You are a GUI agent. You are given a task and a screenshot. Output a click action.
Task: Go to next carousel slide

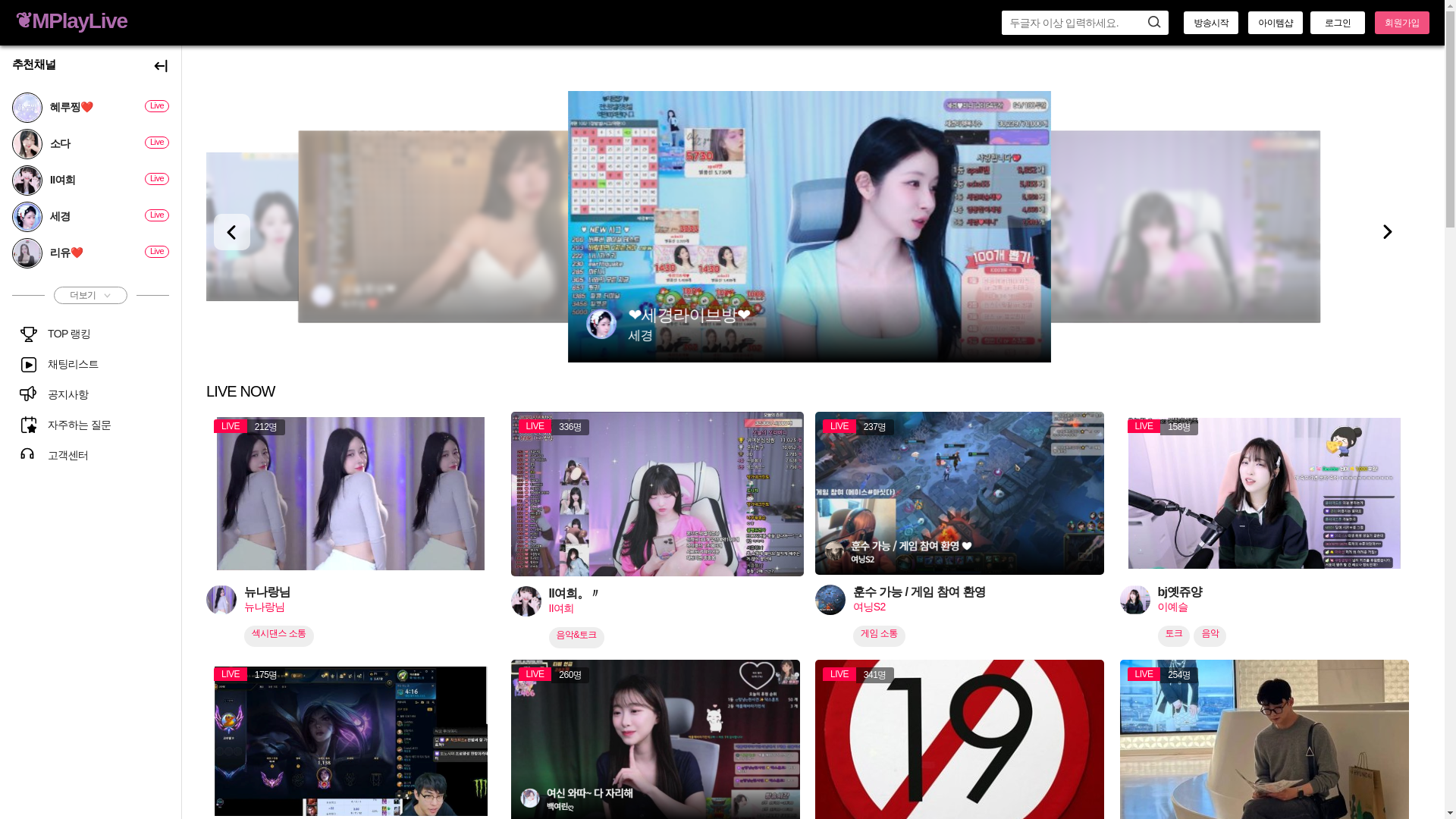1387,232
